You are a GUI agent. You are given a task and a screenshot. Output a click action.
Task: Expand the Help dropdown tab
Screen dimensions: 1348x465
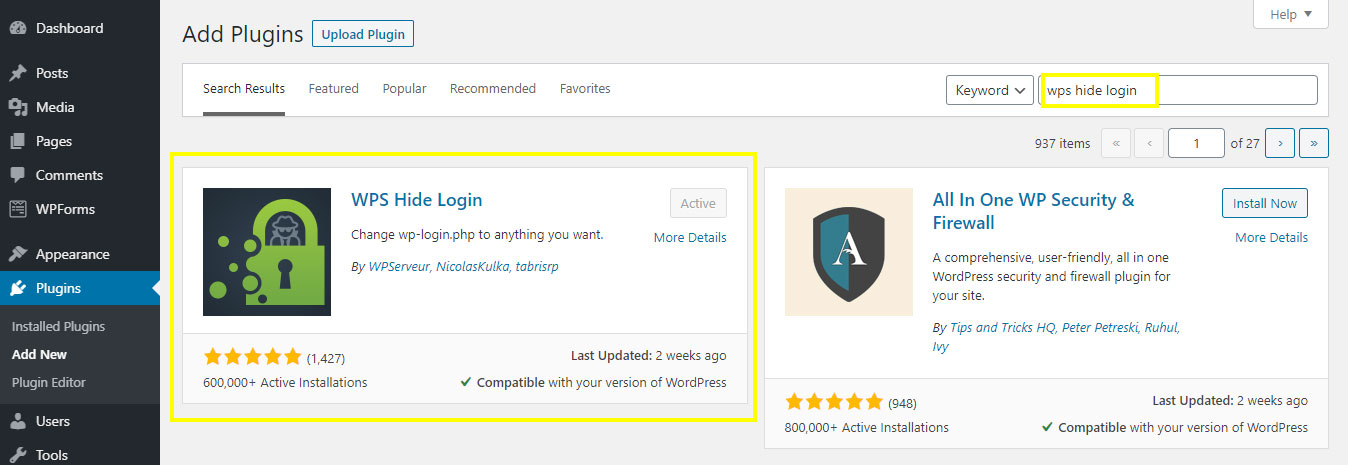click(x=1291, y=14)
